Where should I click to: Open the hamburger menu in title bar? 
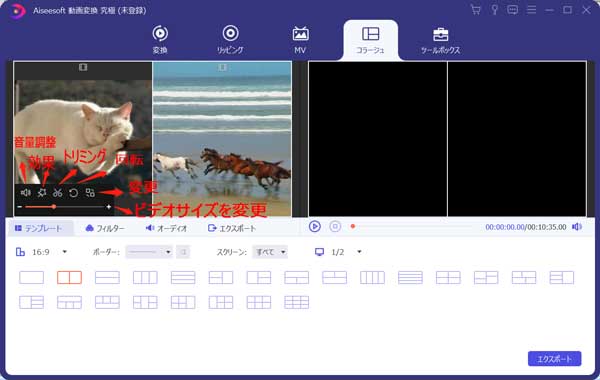click(531, 10)
